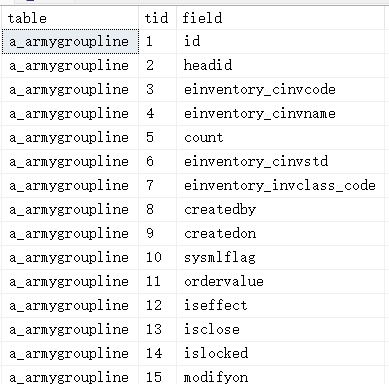
Task: Select the 'headid' field cell
Action: pyautogui.click(x=280, y=66)
